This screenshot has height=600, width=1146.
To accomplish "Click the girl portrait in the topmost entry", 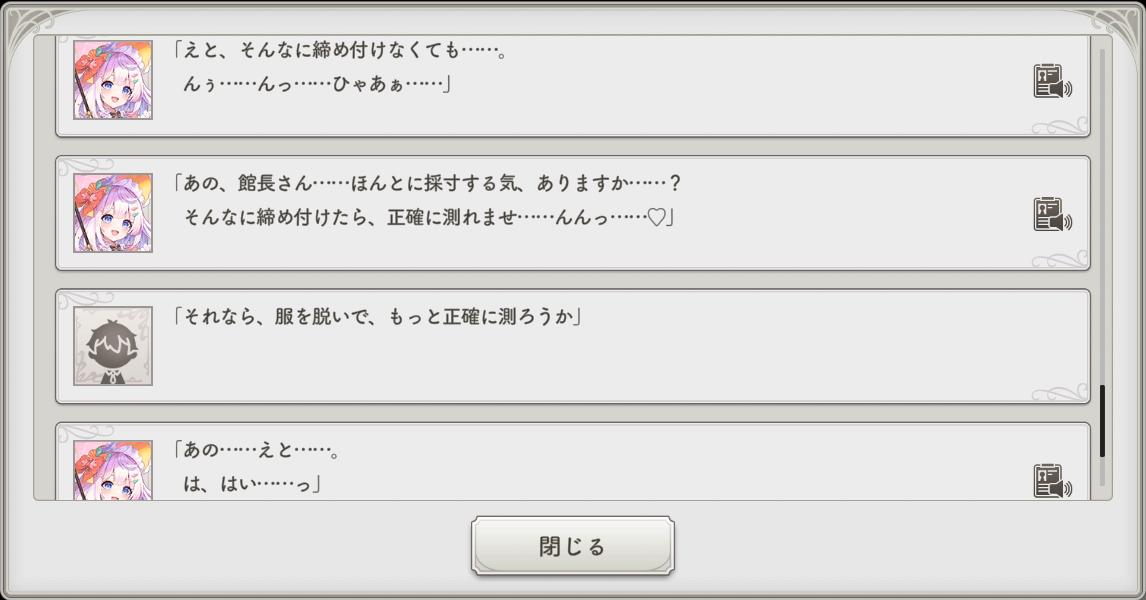I will [113, 80].
